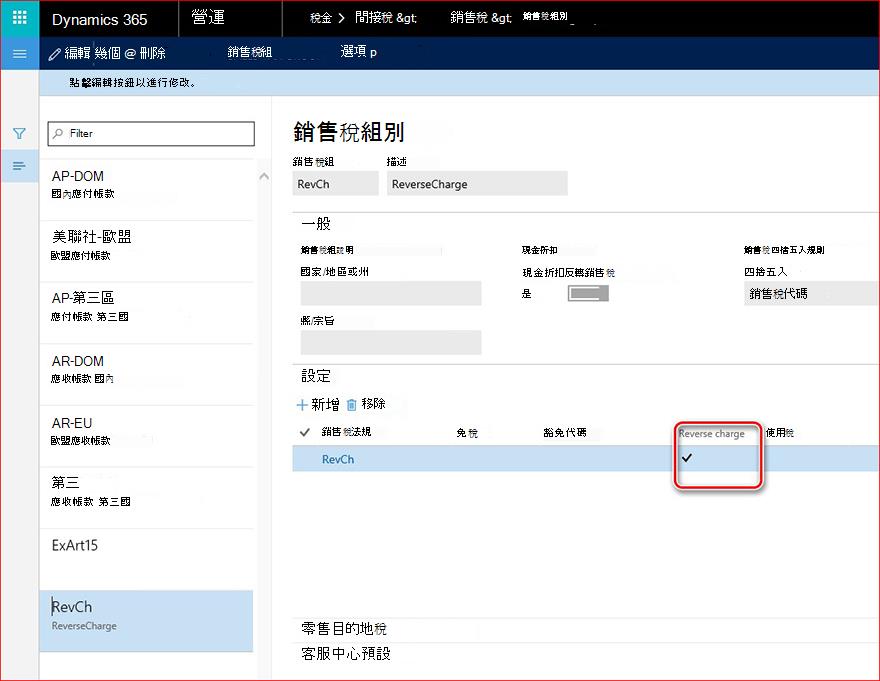
Task: Click the 銷售稅組別 breadcrumb item
Action: click(x=545, y=16)
